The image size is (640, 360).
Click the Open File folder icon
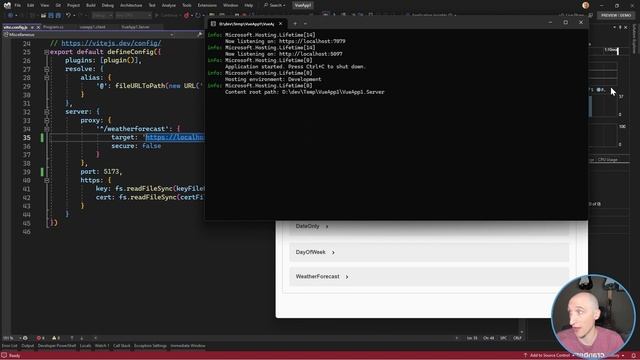43,16
